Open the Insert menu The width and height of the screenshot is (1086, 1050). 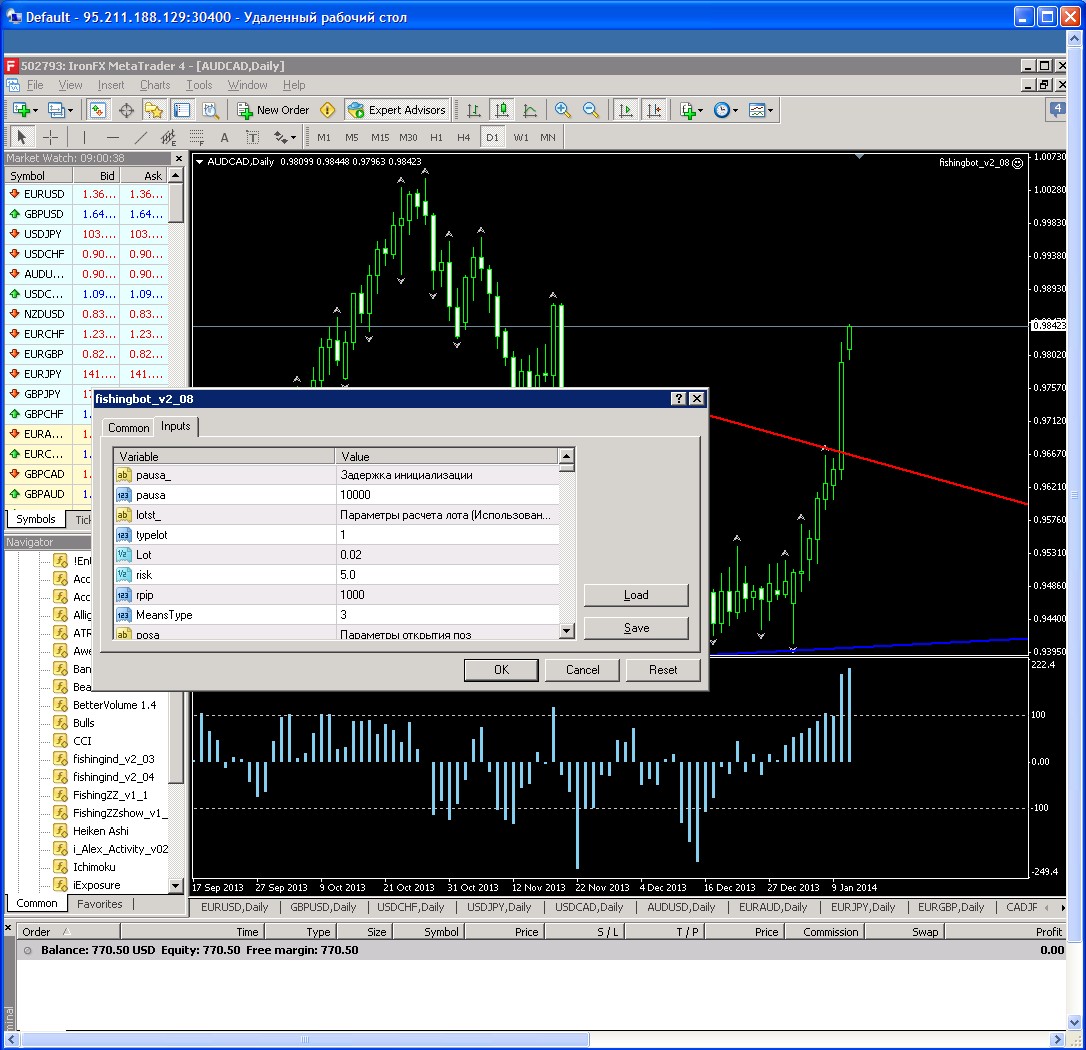pyautogui.click(x=111, y=84)
